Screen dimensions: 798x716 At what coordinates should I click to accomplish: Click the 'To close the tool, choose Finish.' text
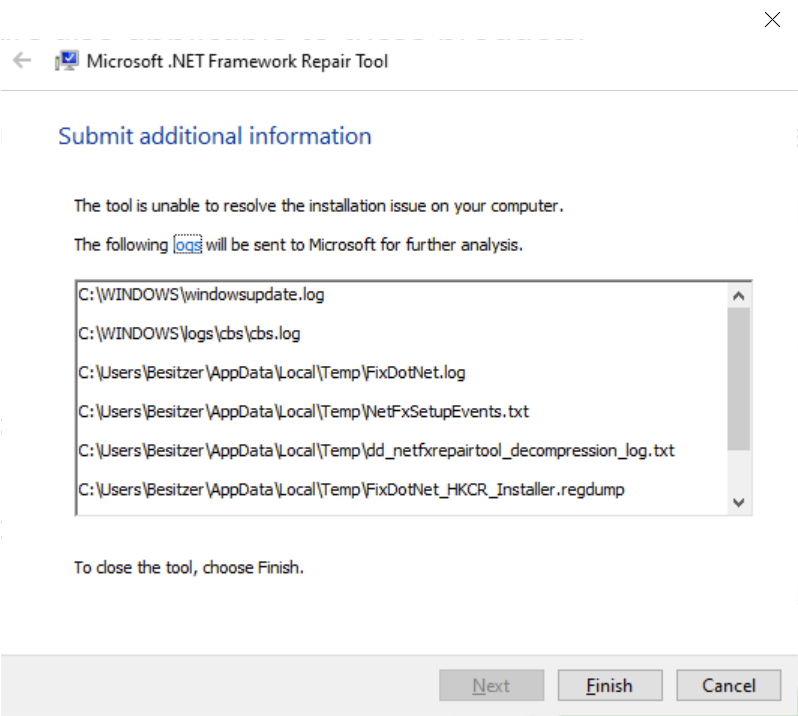189,567
